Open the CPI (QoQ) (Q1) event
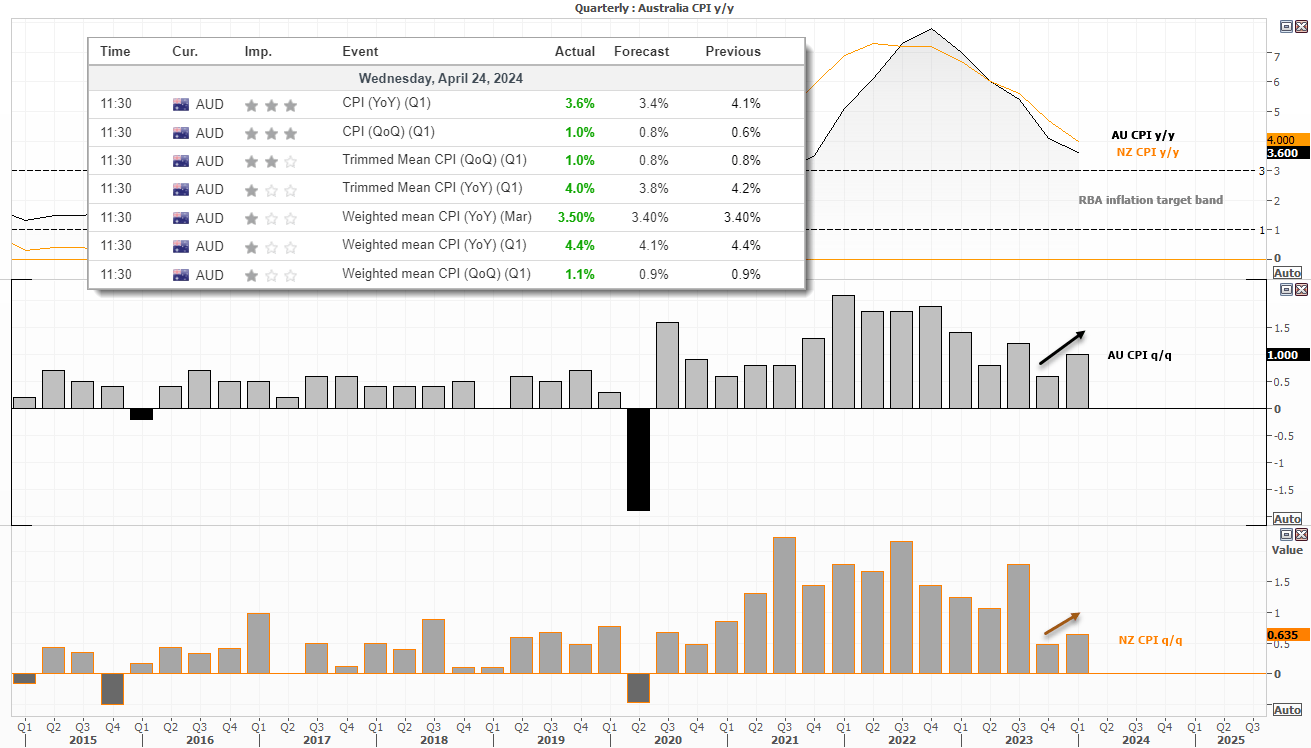The width and height of the screenshot is (1311, 748). click(388, 132)
